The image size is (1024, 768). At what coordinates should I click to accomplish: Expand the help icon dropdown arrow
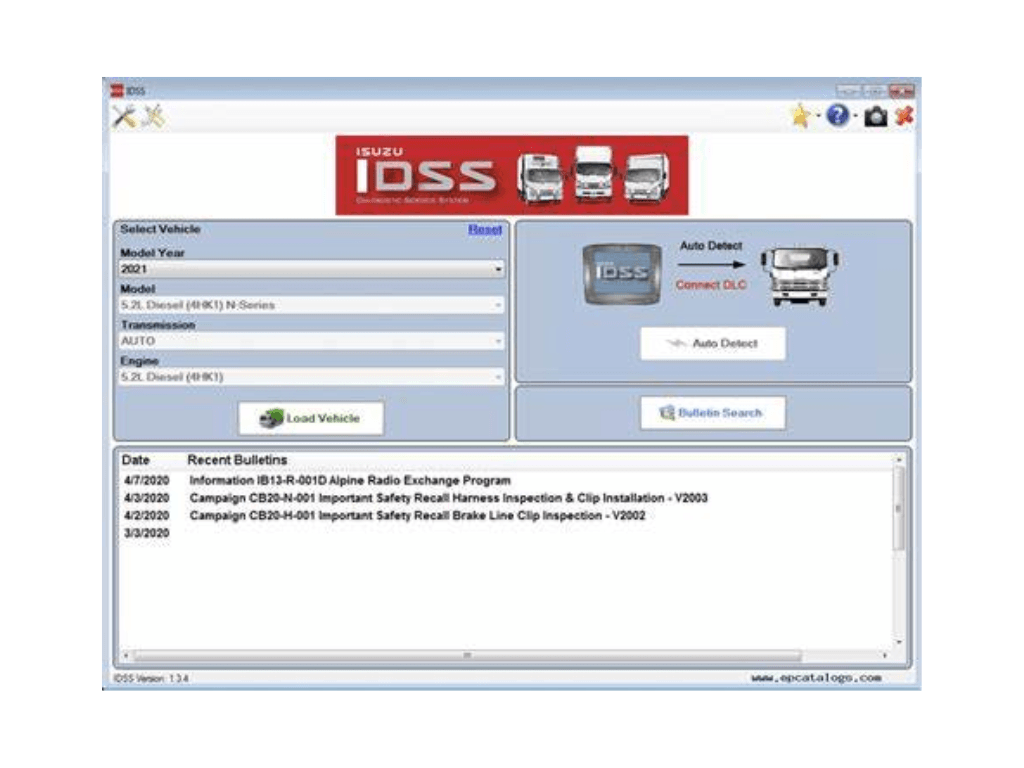tap(855, 117)
